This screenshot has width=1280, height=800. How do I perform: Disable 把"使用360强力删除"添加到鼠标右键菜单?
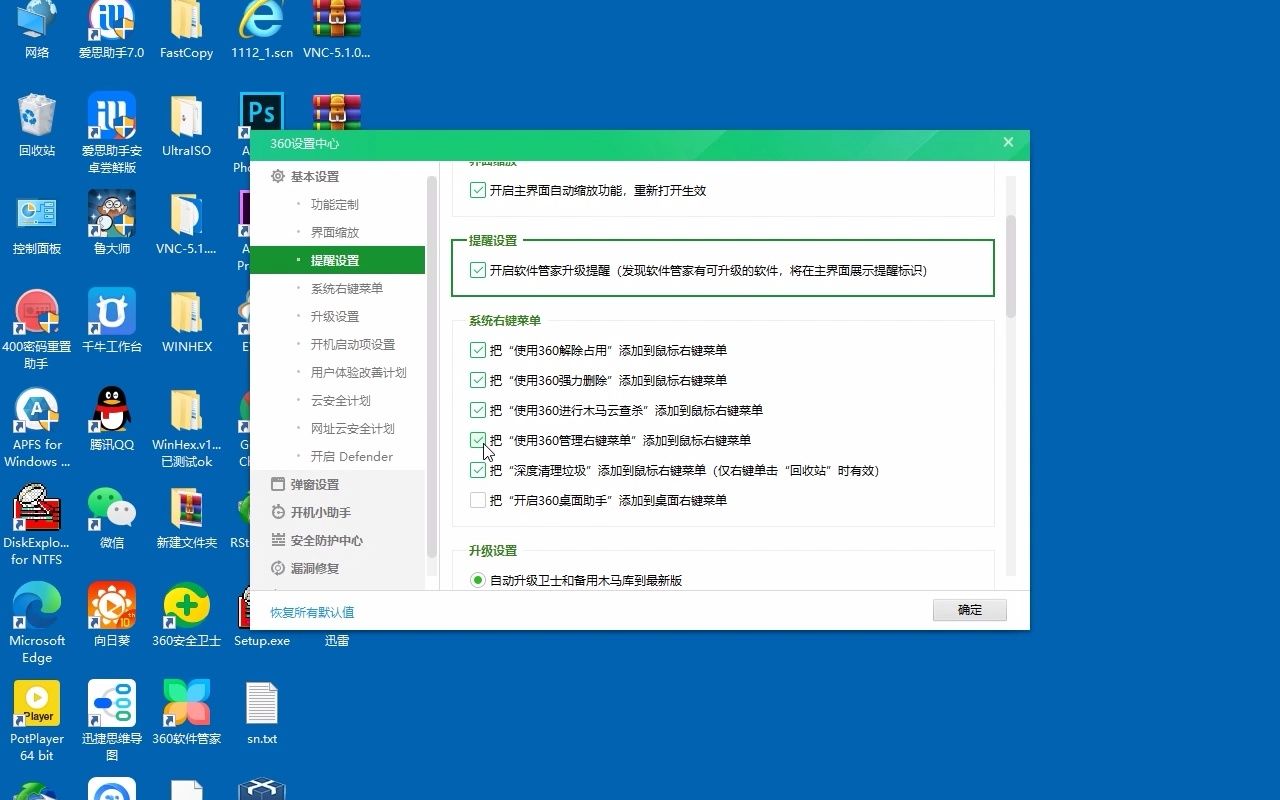tap(477, 380)
